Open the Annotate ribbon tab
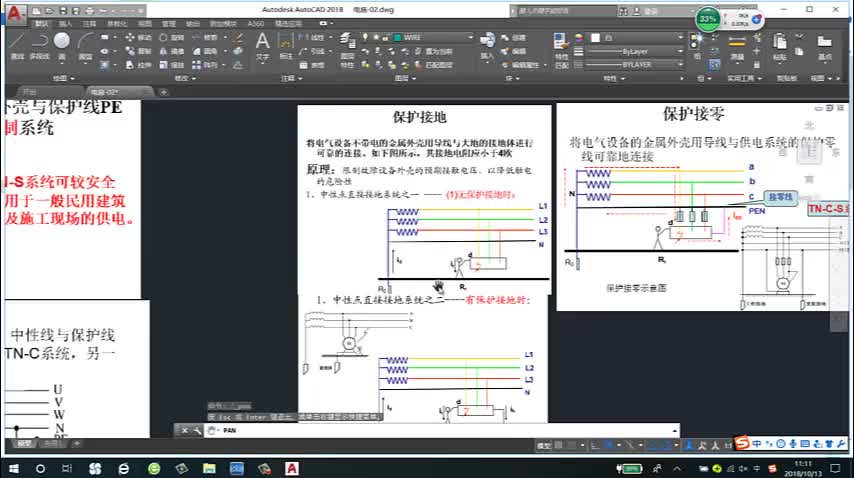 89,24
